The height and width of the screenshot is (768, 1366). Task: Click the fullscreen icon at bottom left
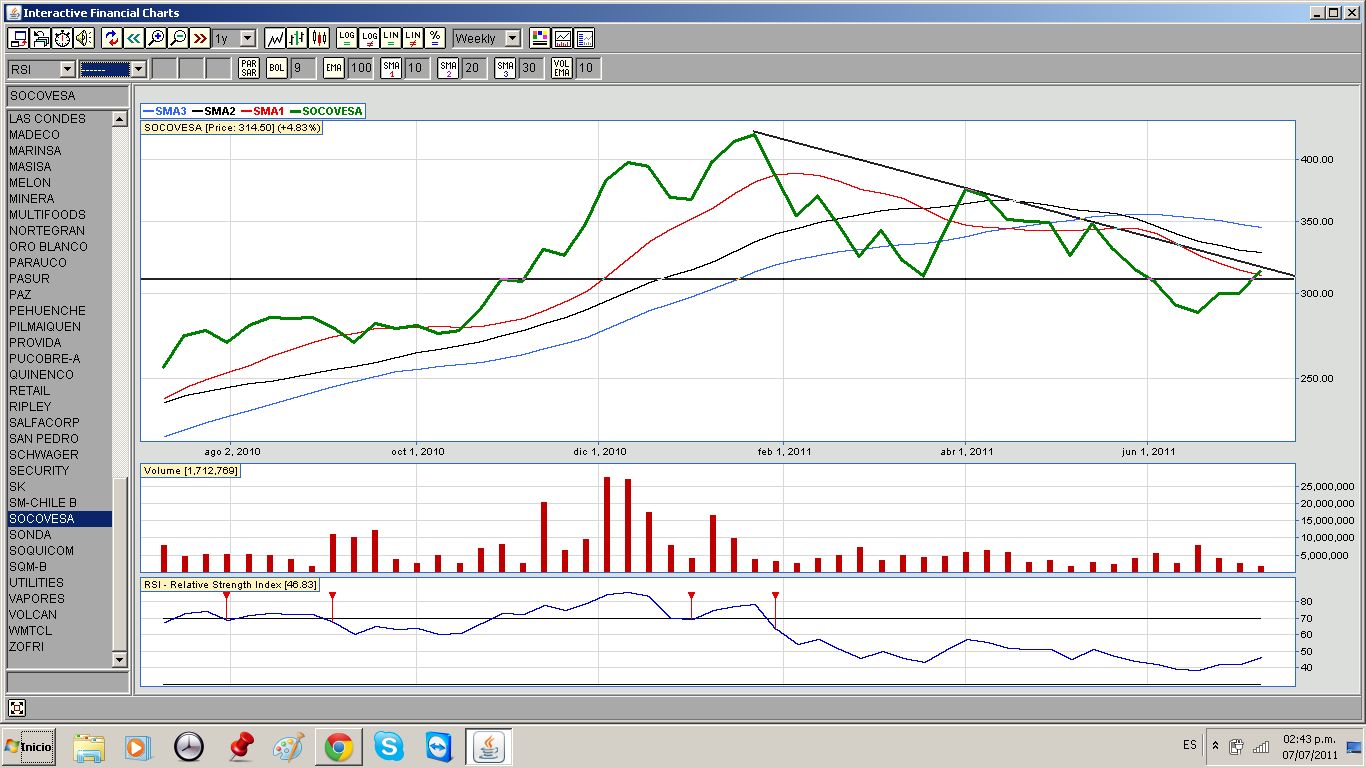point(17,708)
